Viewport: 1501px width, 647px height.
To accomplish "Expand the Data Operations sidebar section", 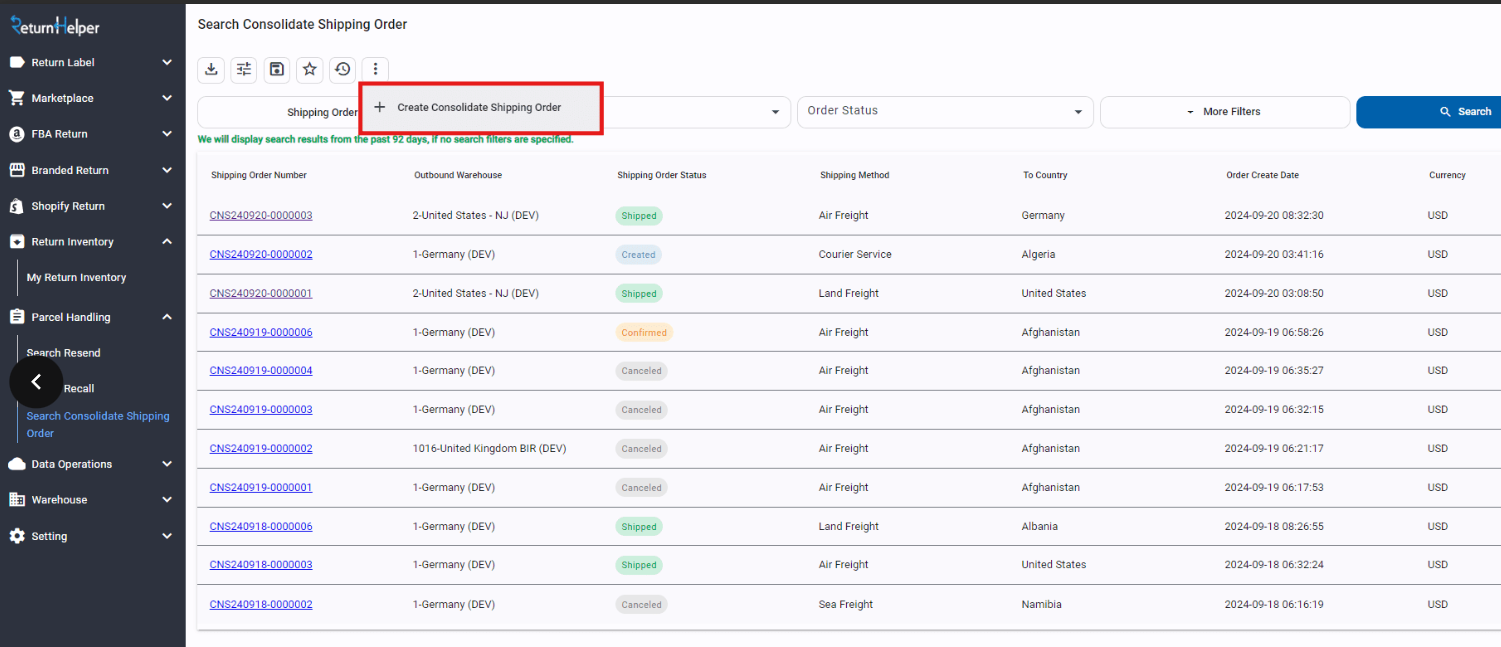I will pos(91,464).
